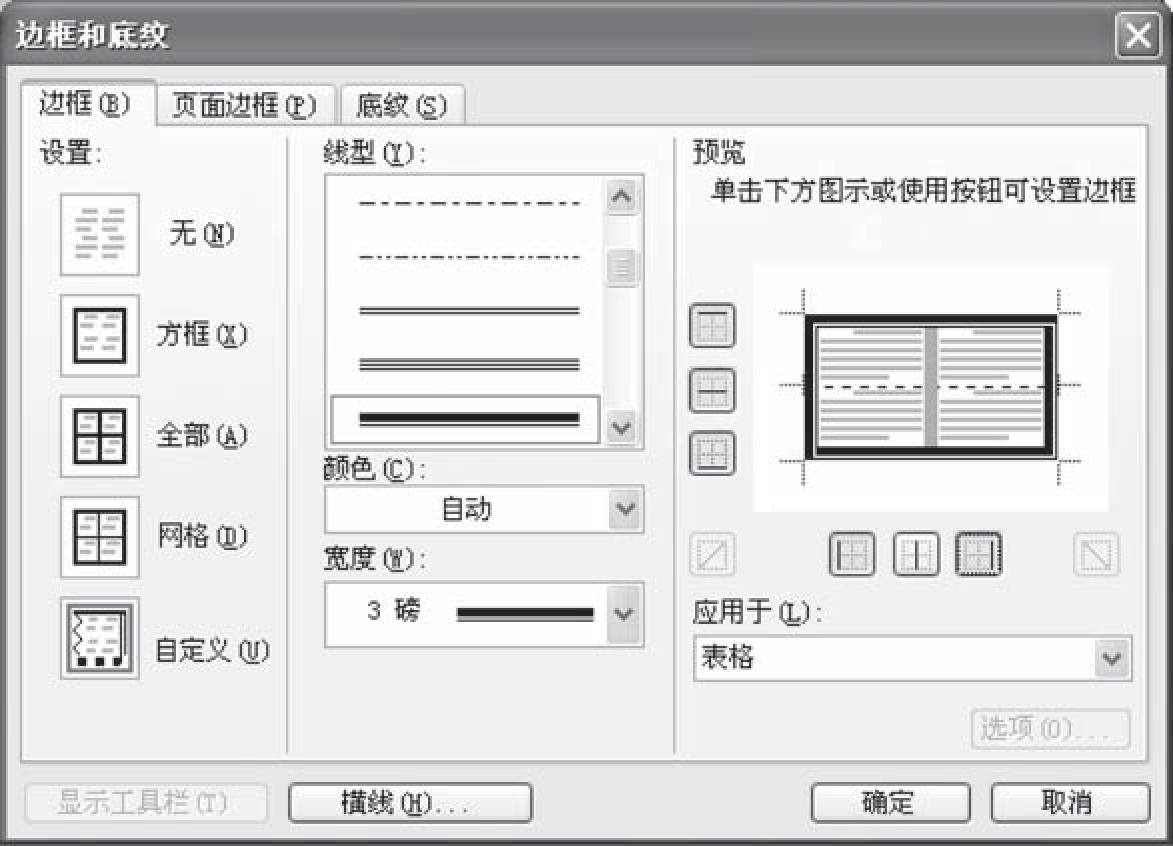This screenshot has height=846, width=1173.
Task: Open the 应用于 dropdown showing 表格
Action: 913,658
